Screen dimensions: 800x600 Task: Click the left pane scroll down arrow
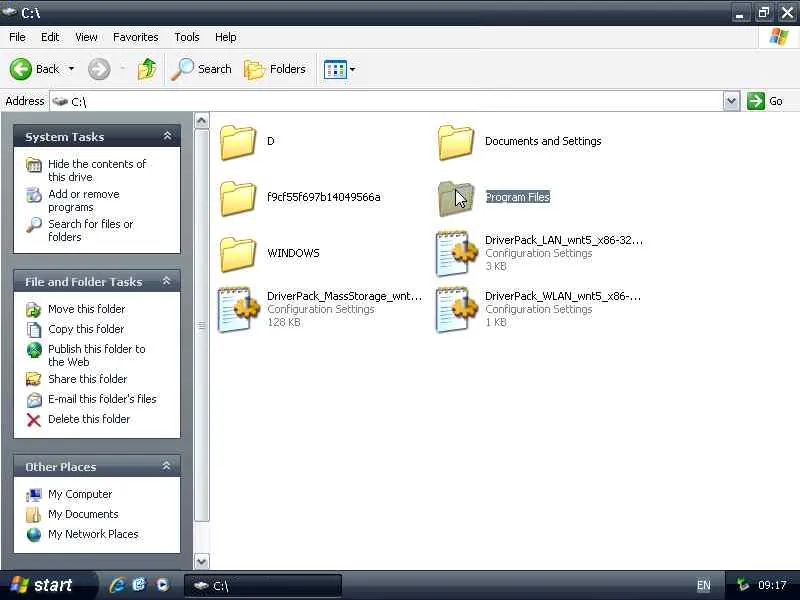pos(202,561)
